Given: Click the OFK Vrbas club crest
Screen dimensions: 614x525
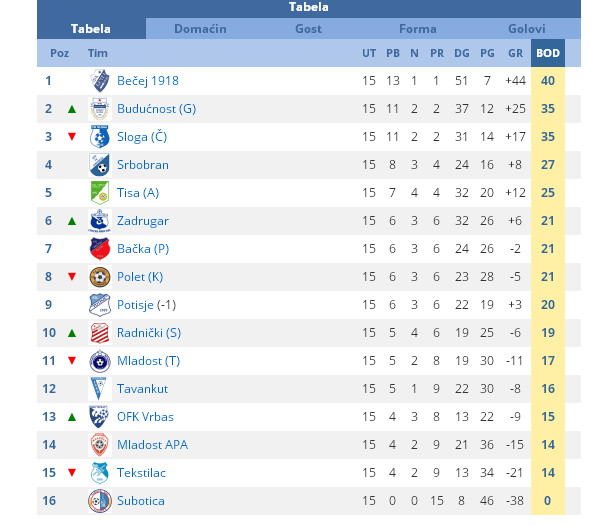Looking at the screenshot, I should pos(99,417).
